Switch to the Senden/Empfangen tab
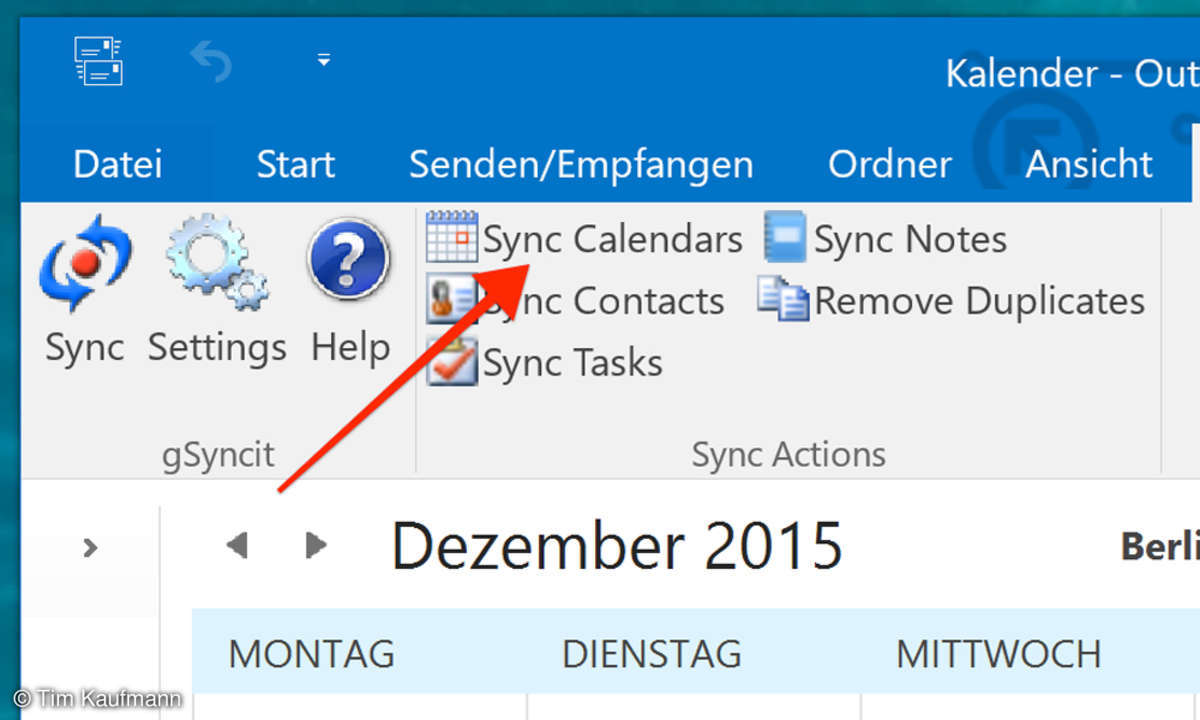This screenshot has width=1200, height=720. point(581,164)
